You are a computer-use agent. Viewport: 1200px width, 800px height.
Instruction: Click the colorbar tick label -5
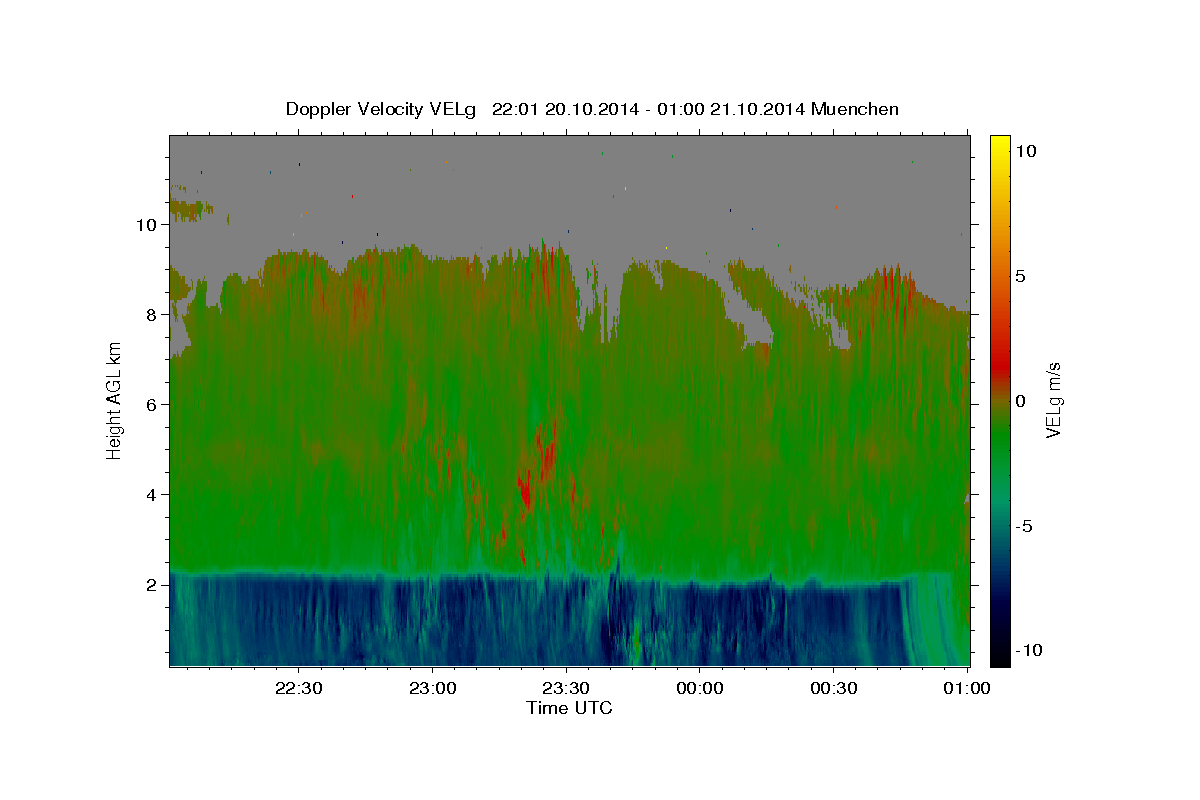coord(1023,526)
